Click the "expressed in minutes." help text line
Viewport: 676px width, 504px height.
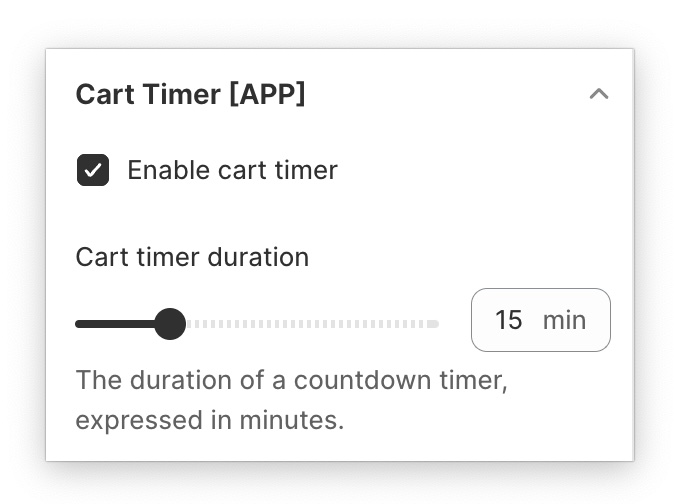(x=209, y=420)
